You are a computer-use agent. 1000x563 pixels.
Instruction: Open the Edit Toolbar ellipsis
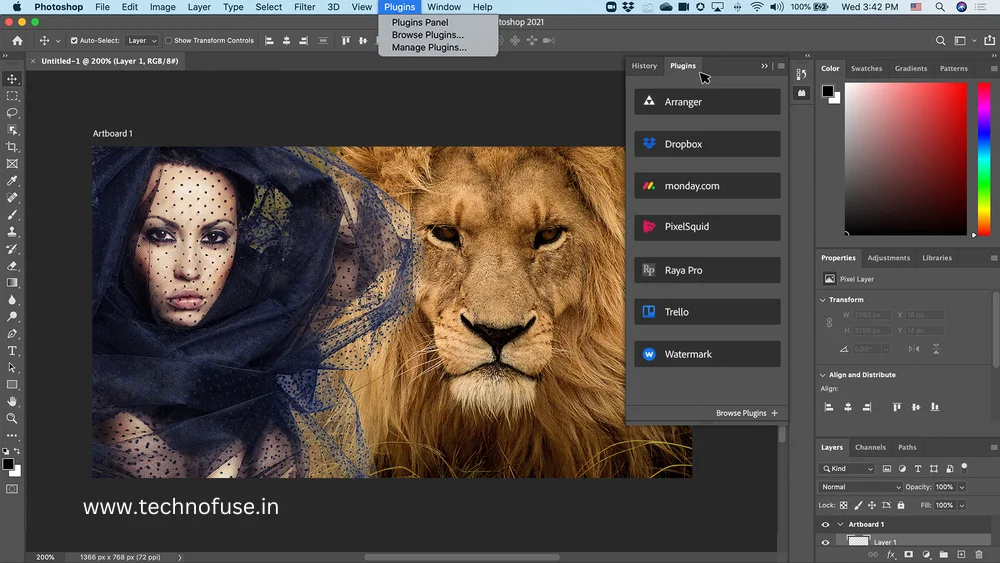pyautogui.click(x=12, y=435)
